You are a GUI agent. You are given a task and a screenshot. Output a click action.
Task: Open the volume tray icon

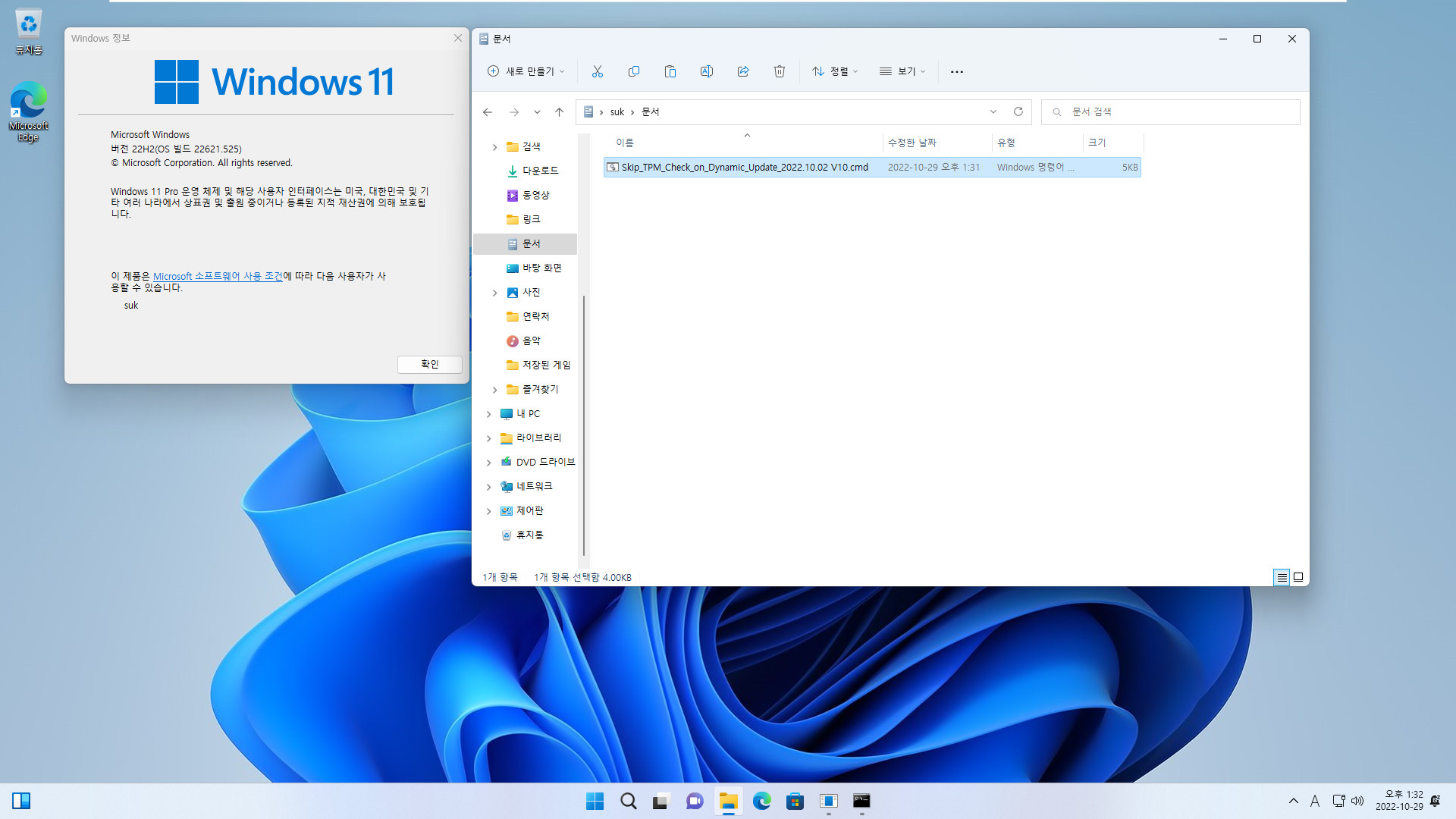click(1357, 801)
